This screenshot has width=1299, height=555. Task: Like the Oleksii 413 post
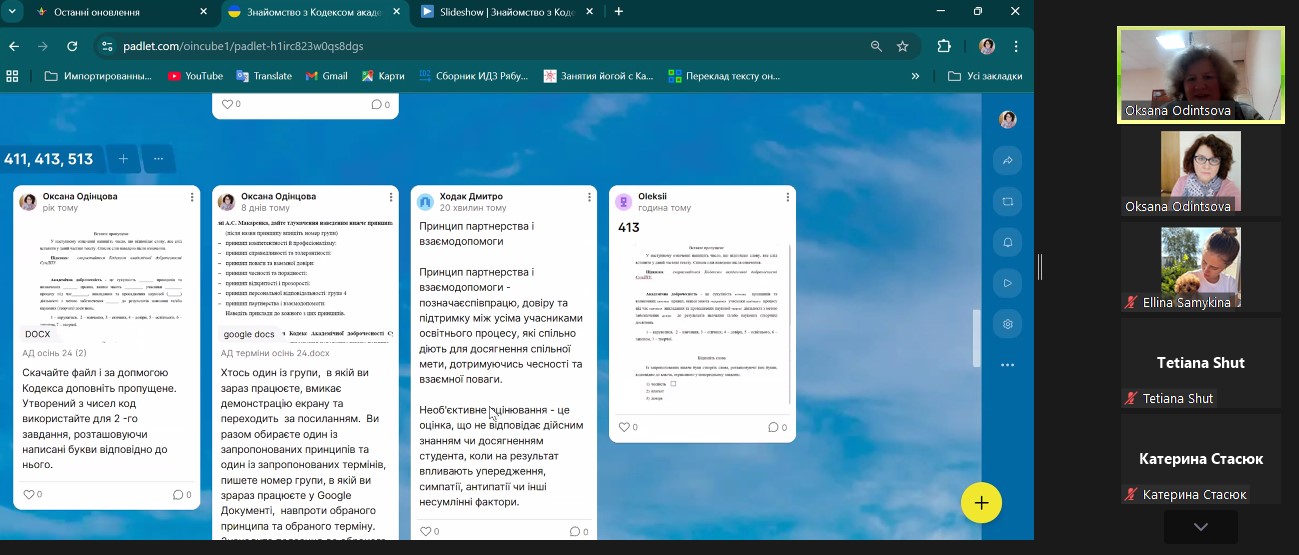(625, 427)
